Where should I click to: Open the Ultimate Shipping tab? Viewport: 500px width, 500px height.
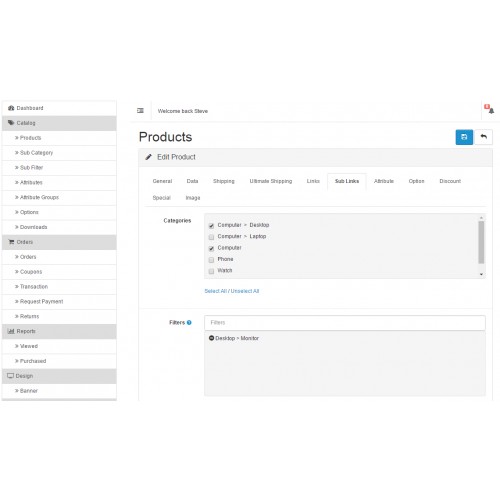pos(271,181)
